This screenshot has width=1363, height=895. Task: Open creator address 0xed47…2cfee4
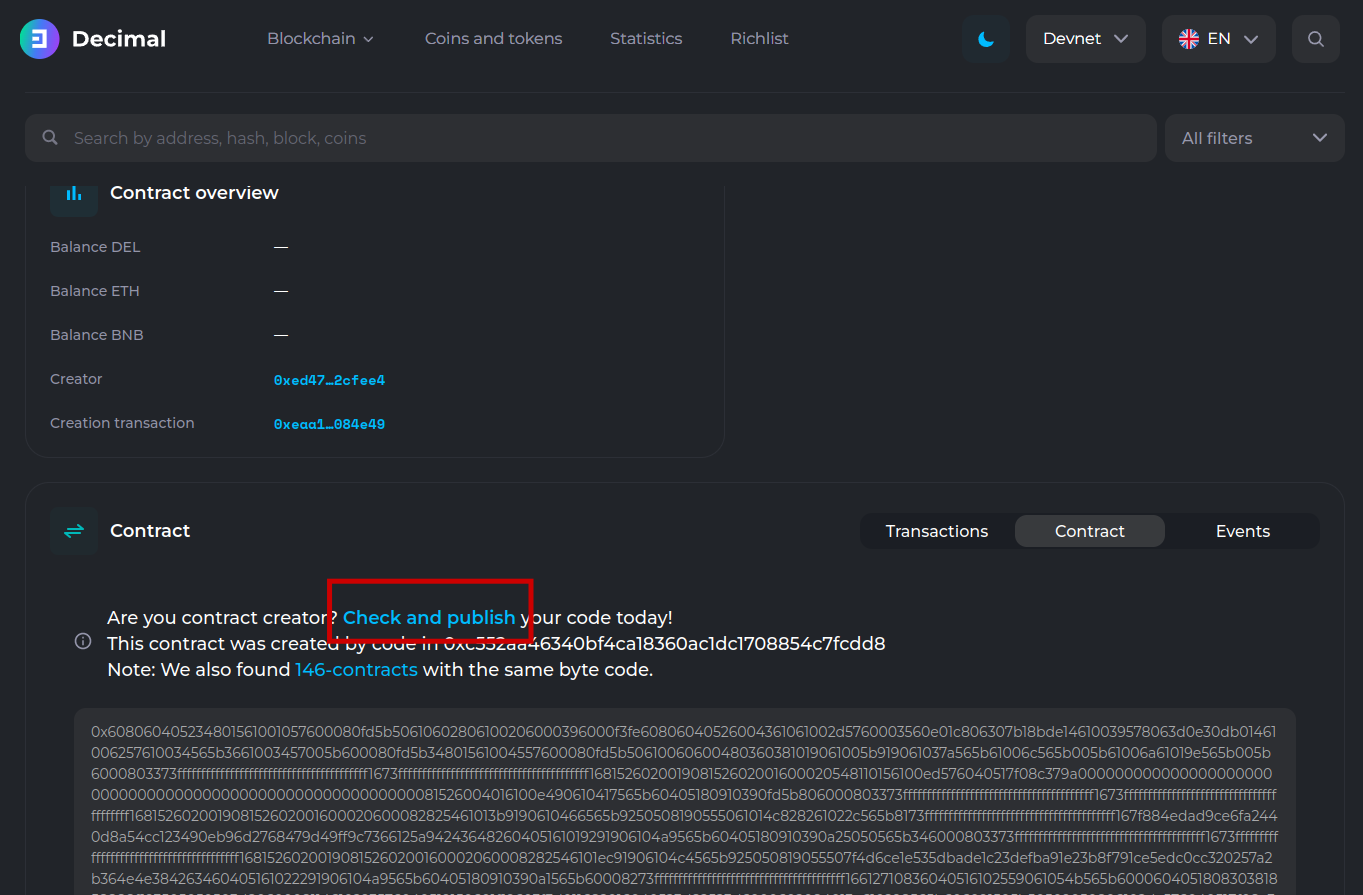pos(329,380)
